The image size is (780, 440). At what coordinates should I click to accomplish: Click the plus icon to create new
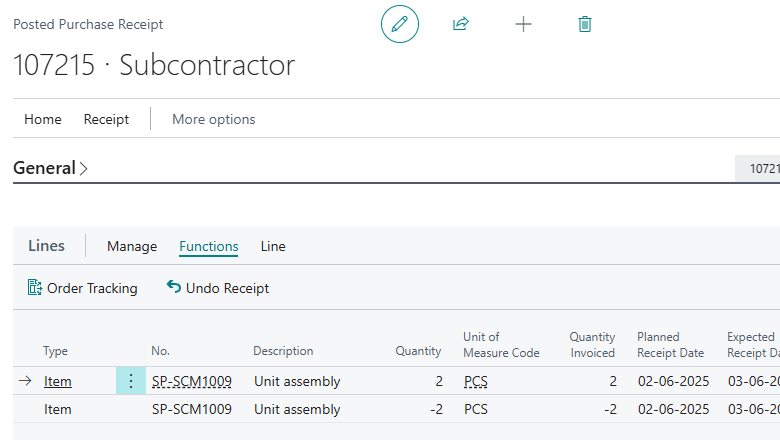tap(523, 24)
